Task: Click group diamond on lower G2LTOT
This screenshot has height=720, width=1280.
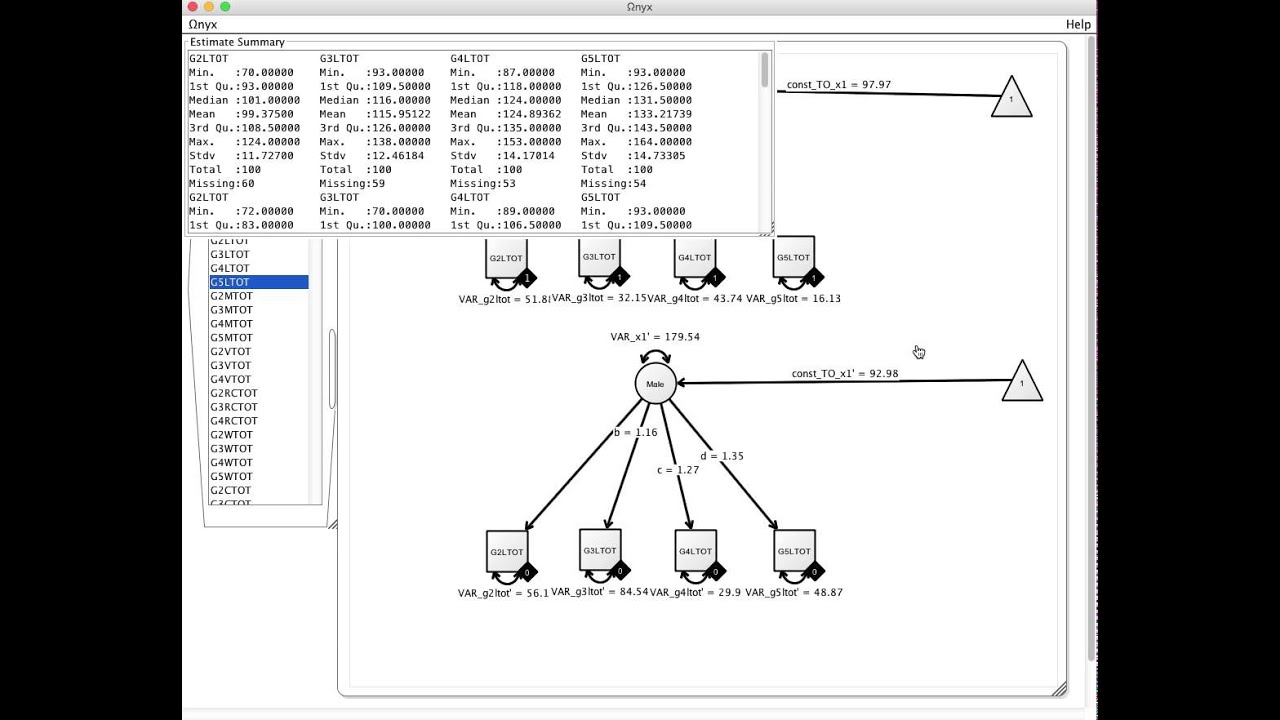Action: point(527,572)
